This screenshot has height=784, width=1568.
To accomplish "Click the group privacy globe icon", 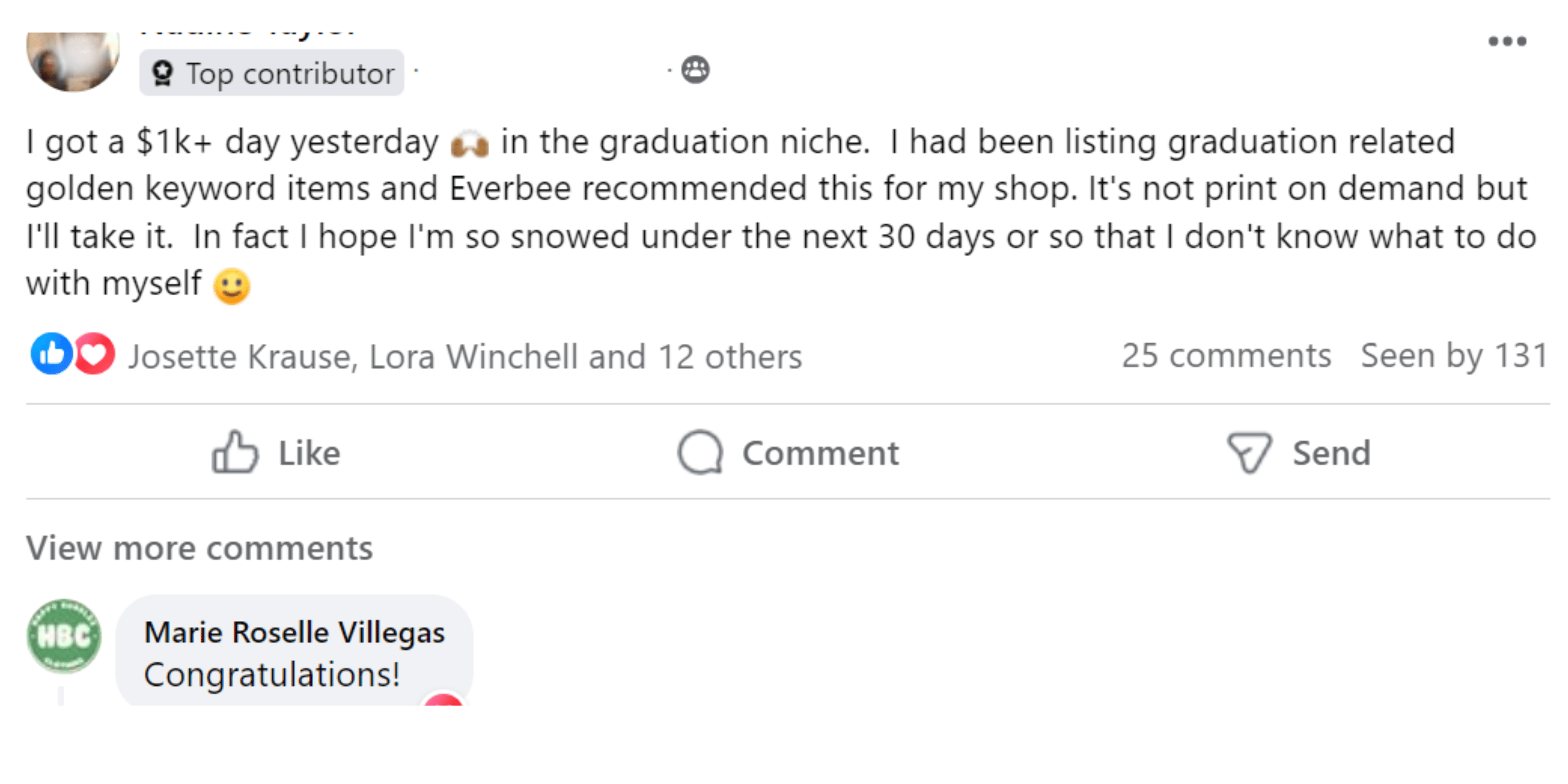I will [x=695, y=70].
